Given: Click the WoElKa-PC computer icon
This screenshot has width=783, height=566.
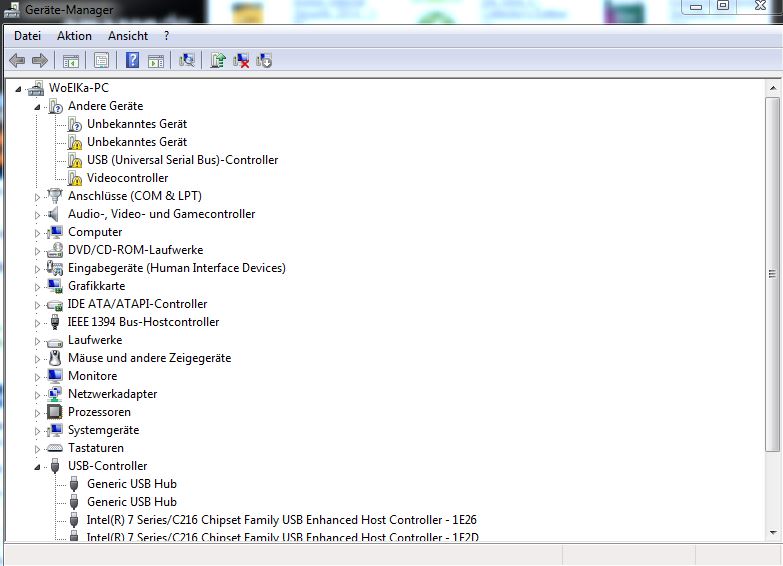Looking at the screenshot, I should [x=36, y=88].
